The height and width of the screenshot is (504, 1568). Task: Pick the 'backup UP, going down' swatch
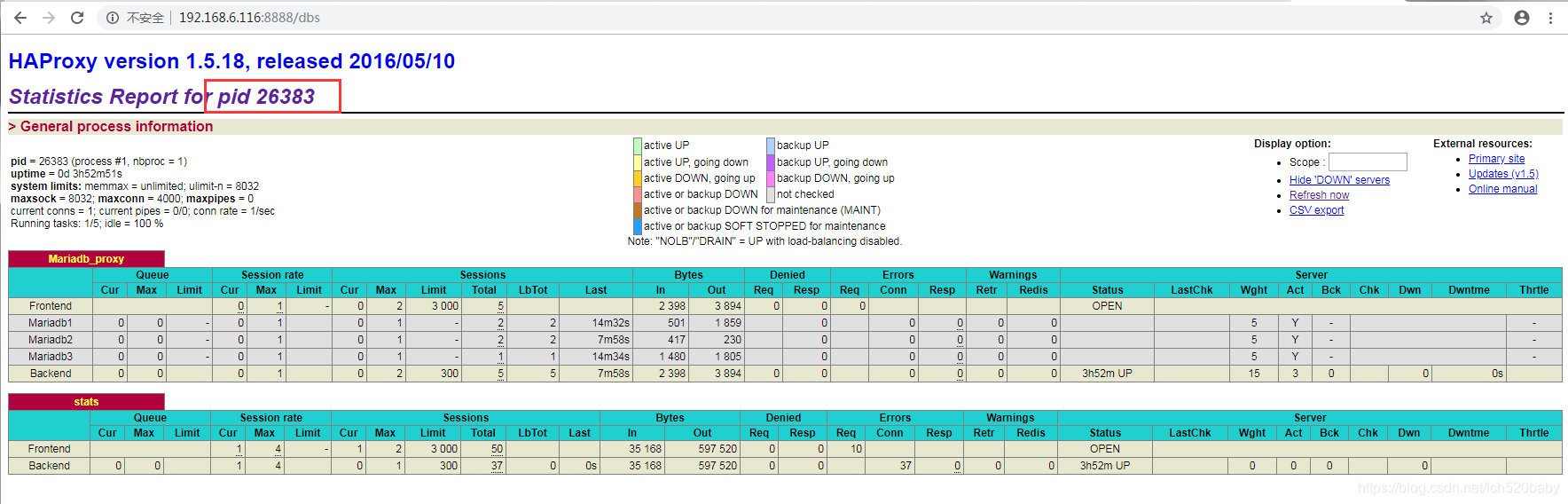coord(771,162)
